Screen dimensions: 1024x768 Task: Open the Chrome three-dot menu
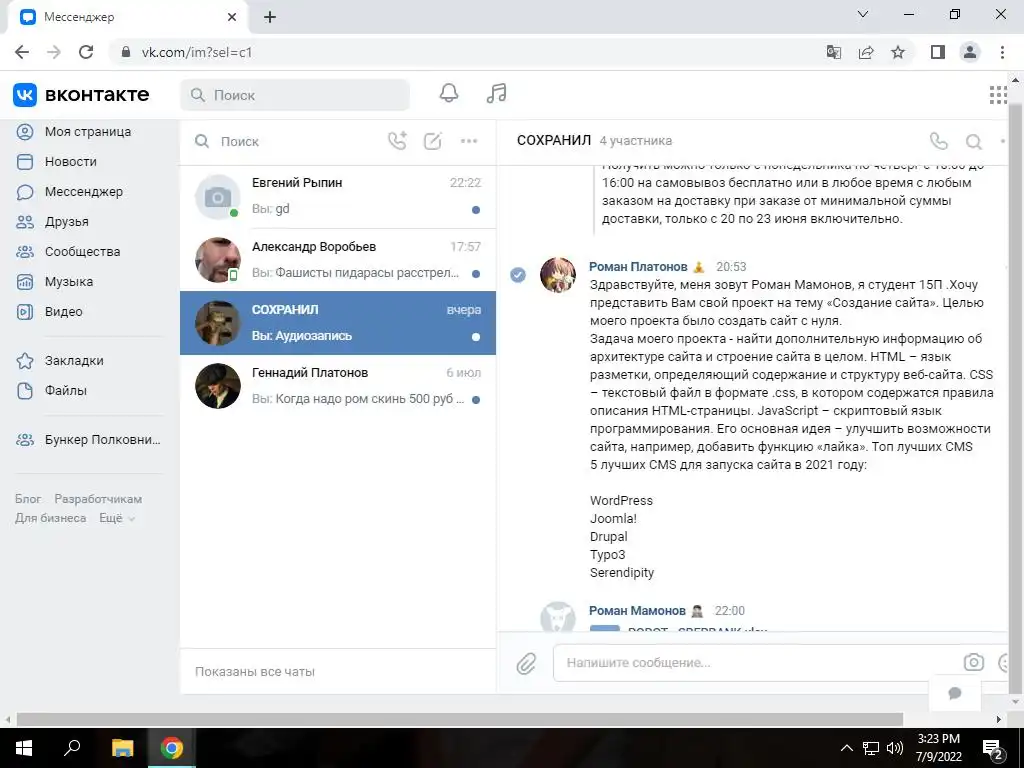click(x=1002, y=52)
